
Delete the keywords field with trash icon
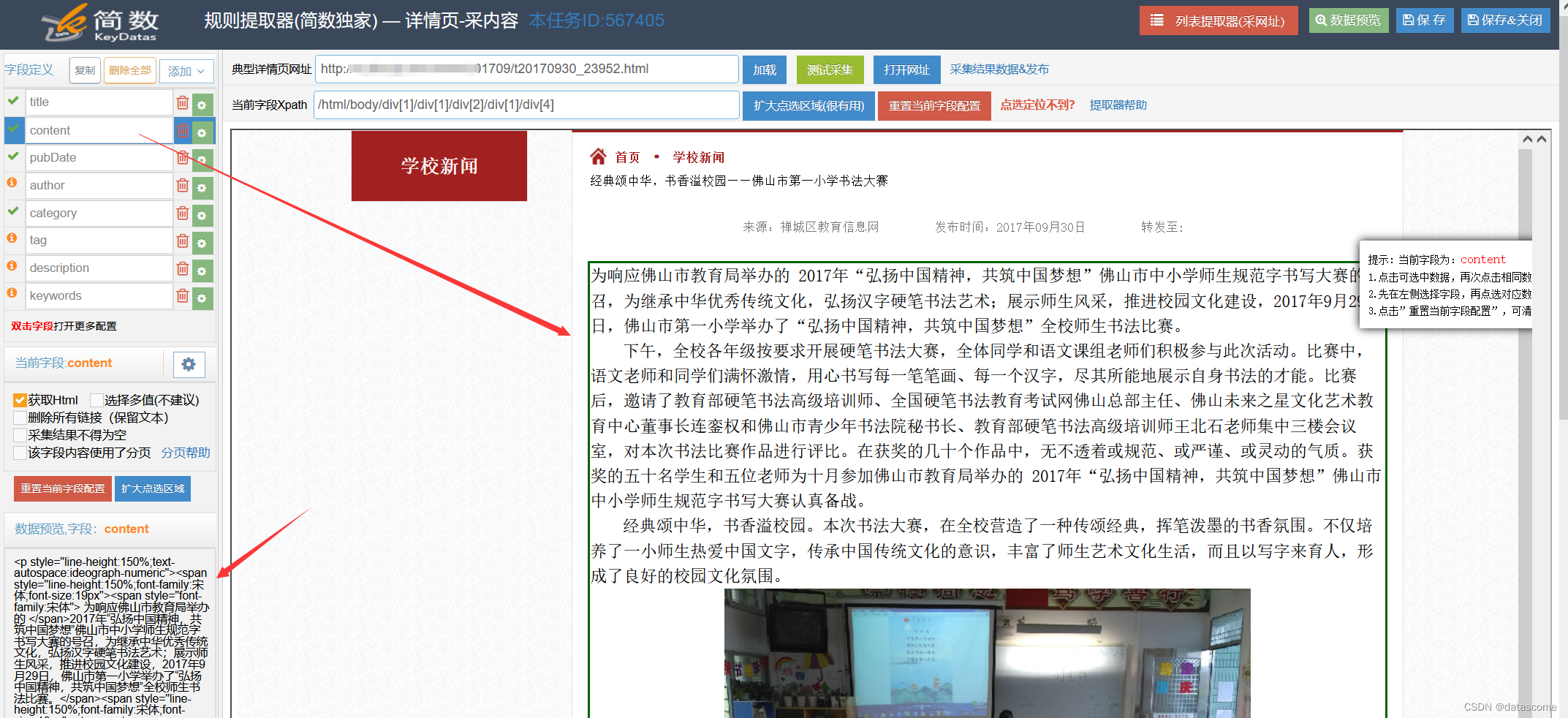(x=182, y=296)
